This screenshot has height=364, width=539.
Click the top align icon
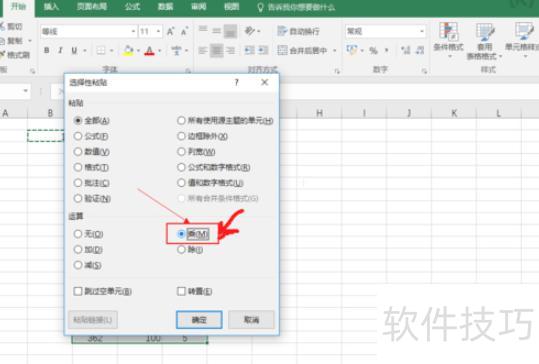point(203,30)
